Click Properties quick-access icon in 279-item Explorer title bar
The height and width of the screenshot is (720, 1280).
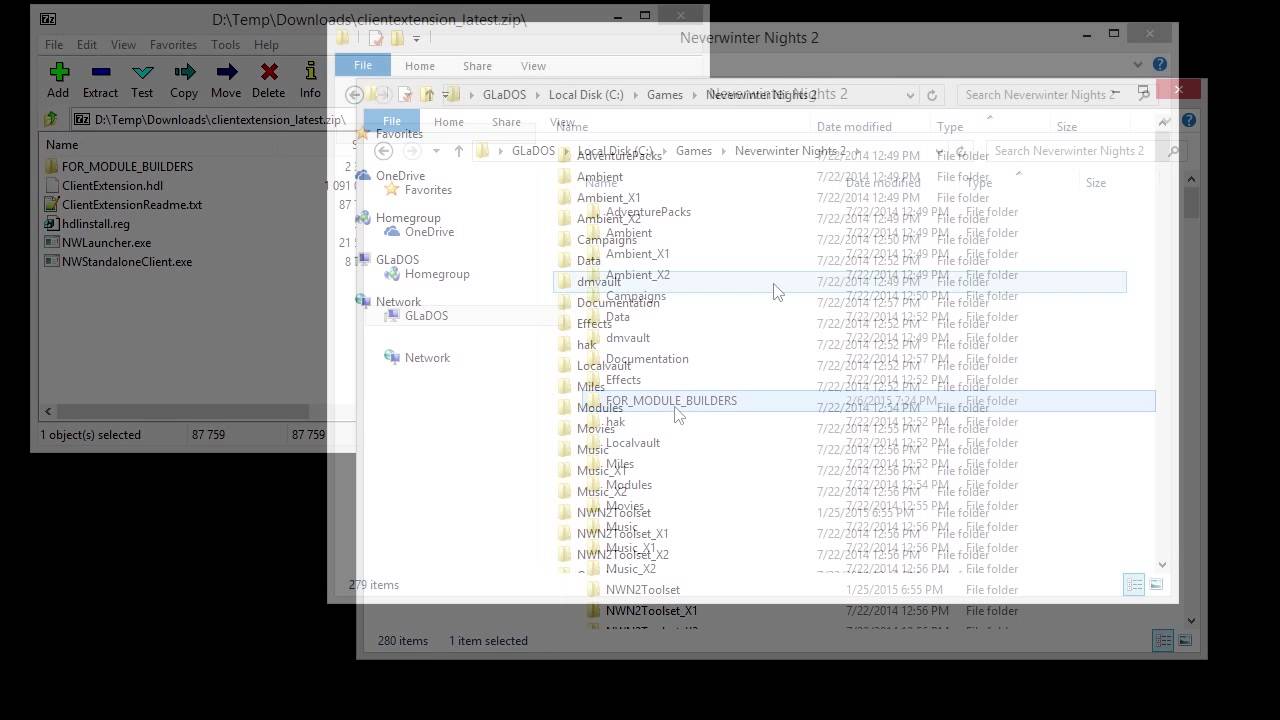point(376,38)
